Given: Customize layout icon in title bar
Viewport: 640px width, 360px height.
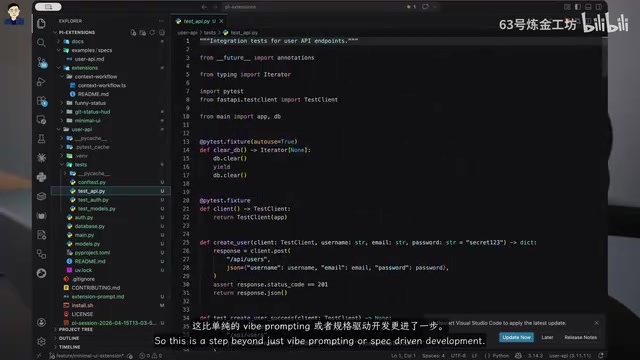Looking at the screenshot, I should tap(567, 7).
